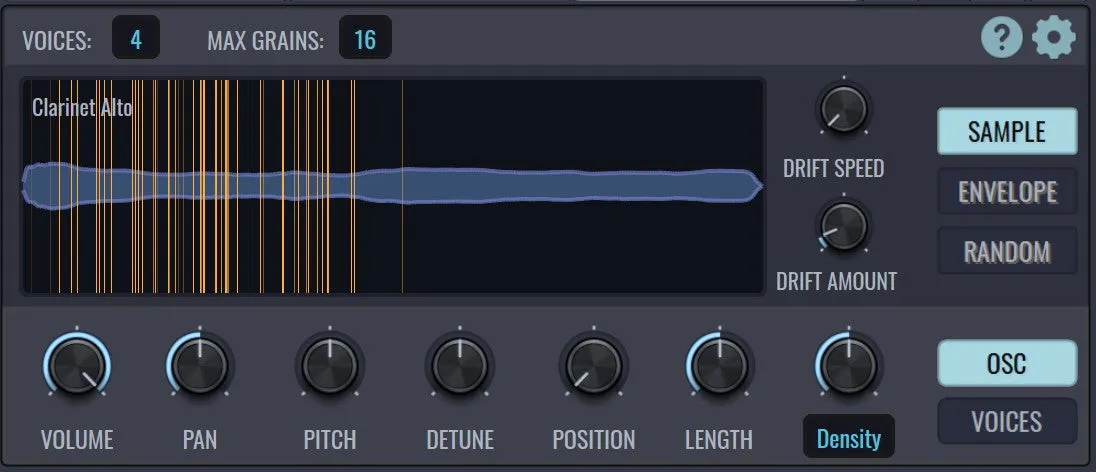Click the Detune knob

point(460,366)
